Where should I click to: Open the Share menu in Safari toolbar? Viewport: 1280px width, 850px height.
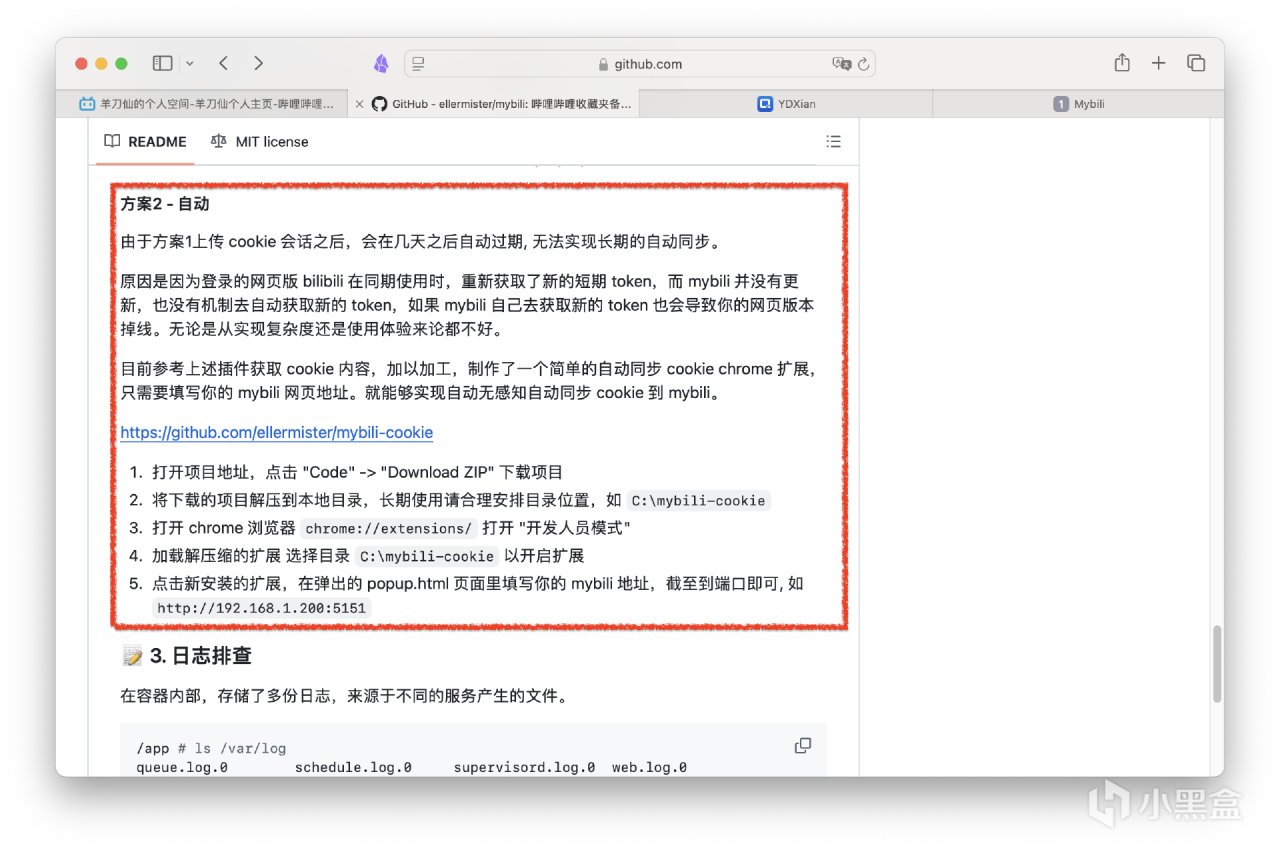click(1122, 63)
